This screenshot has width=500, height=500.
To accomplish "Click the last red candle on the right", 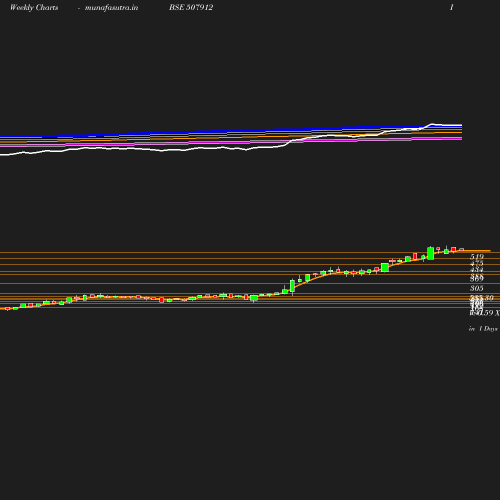I will coord(462,249).
